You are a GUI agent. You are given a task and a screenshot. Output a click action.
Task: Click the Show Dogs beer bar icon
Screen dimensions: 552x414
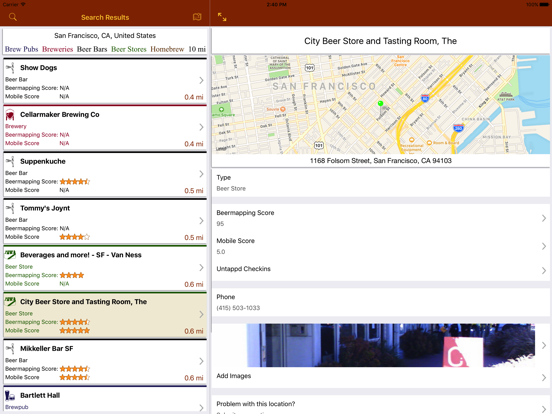point(11,67)
